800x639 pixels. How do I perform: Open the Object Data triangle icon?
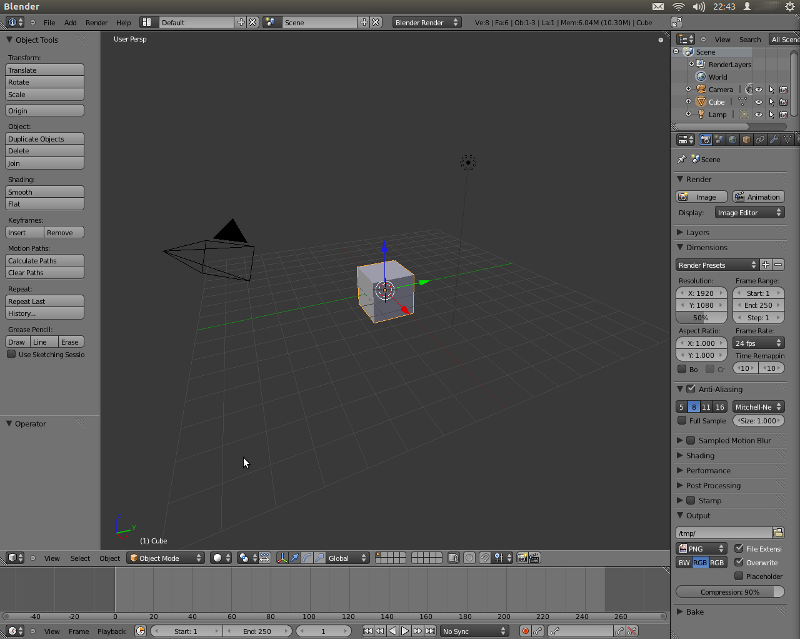pos(788,139)
